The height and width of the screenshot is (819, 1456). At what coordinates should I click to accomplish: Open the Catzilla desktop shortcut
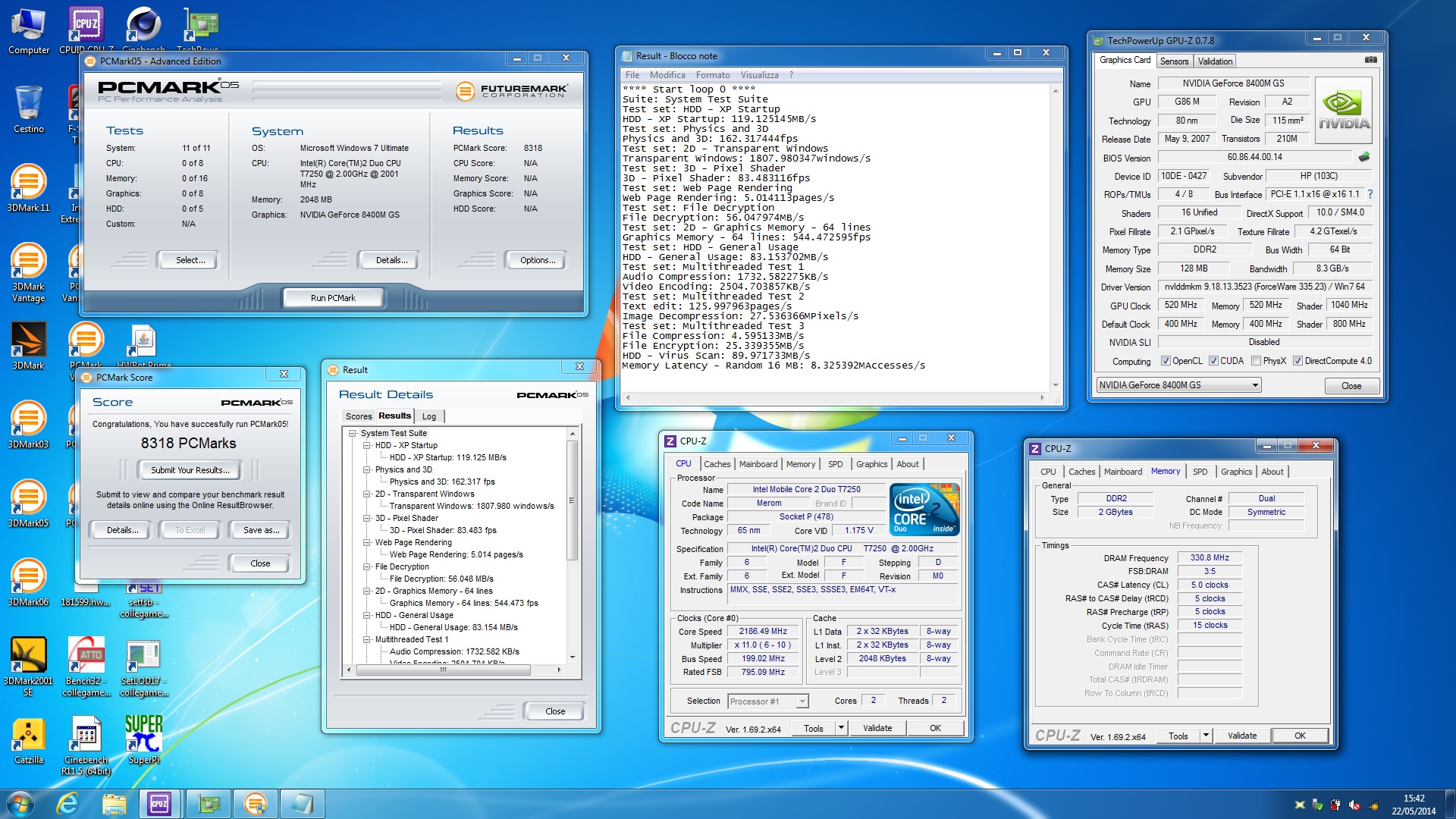[28, 741]
